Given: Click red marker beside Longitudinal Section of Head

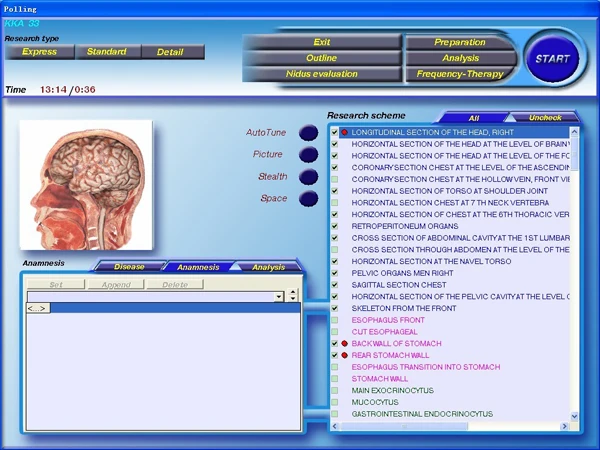Looking at the screenshot, I should (x=345, y=132).
